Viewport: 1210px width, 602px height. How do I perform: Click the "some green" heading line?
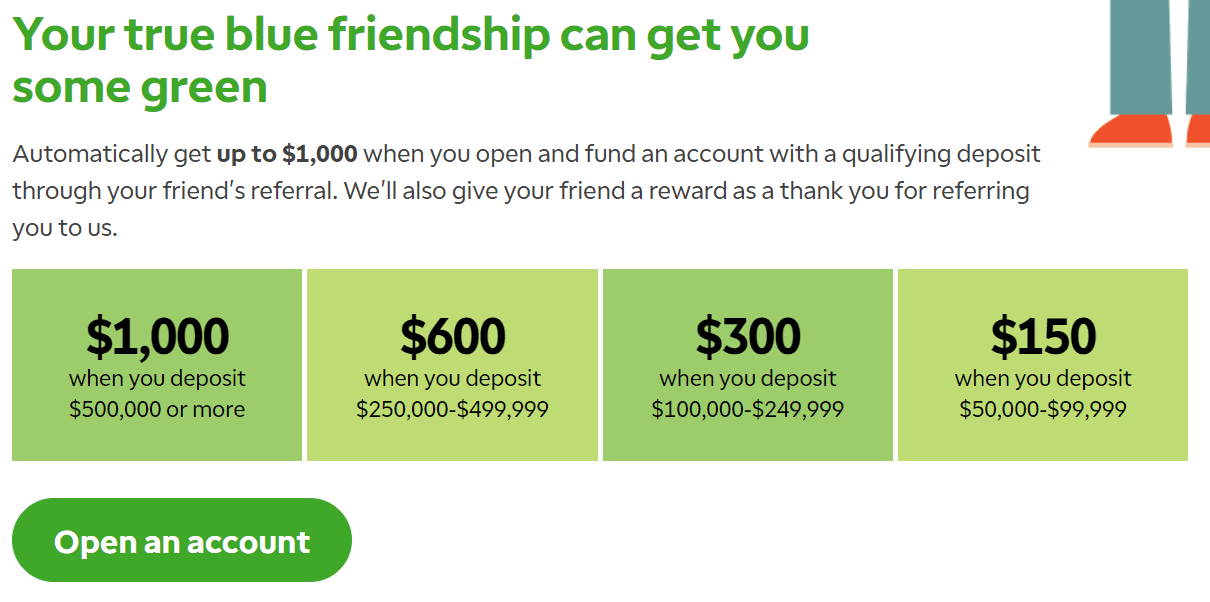coord(140,87)
